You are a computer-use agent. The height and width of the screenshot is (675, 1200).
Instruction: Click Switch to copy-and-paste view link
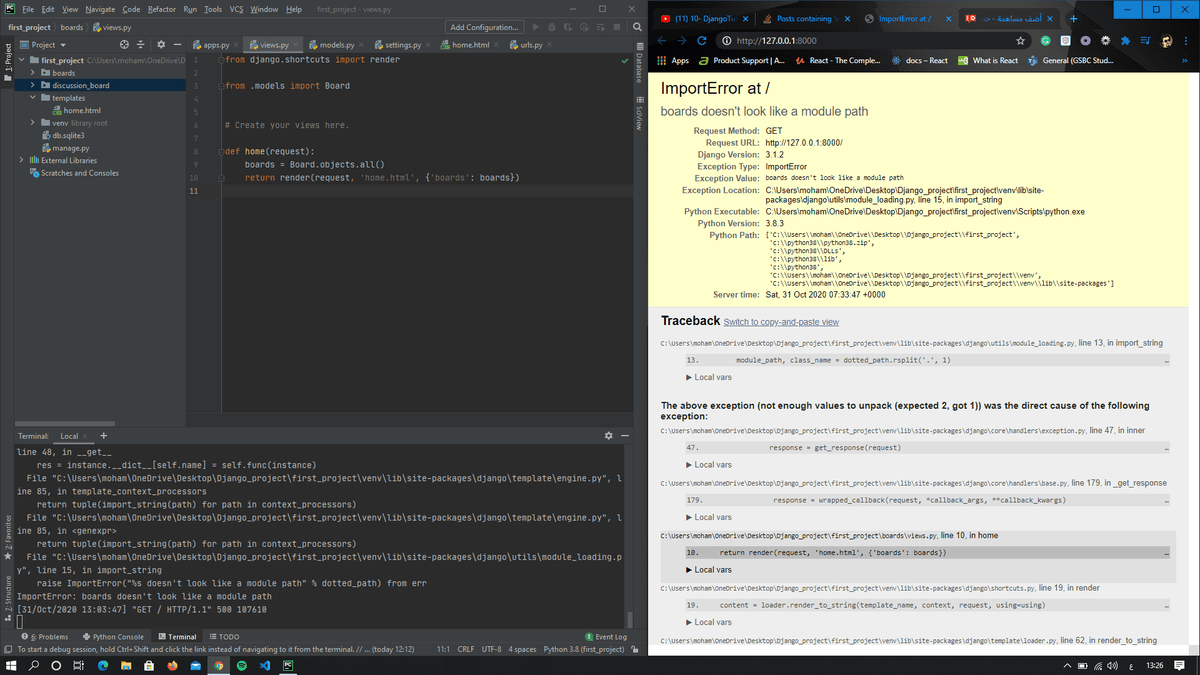click(781, 322)
